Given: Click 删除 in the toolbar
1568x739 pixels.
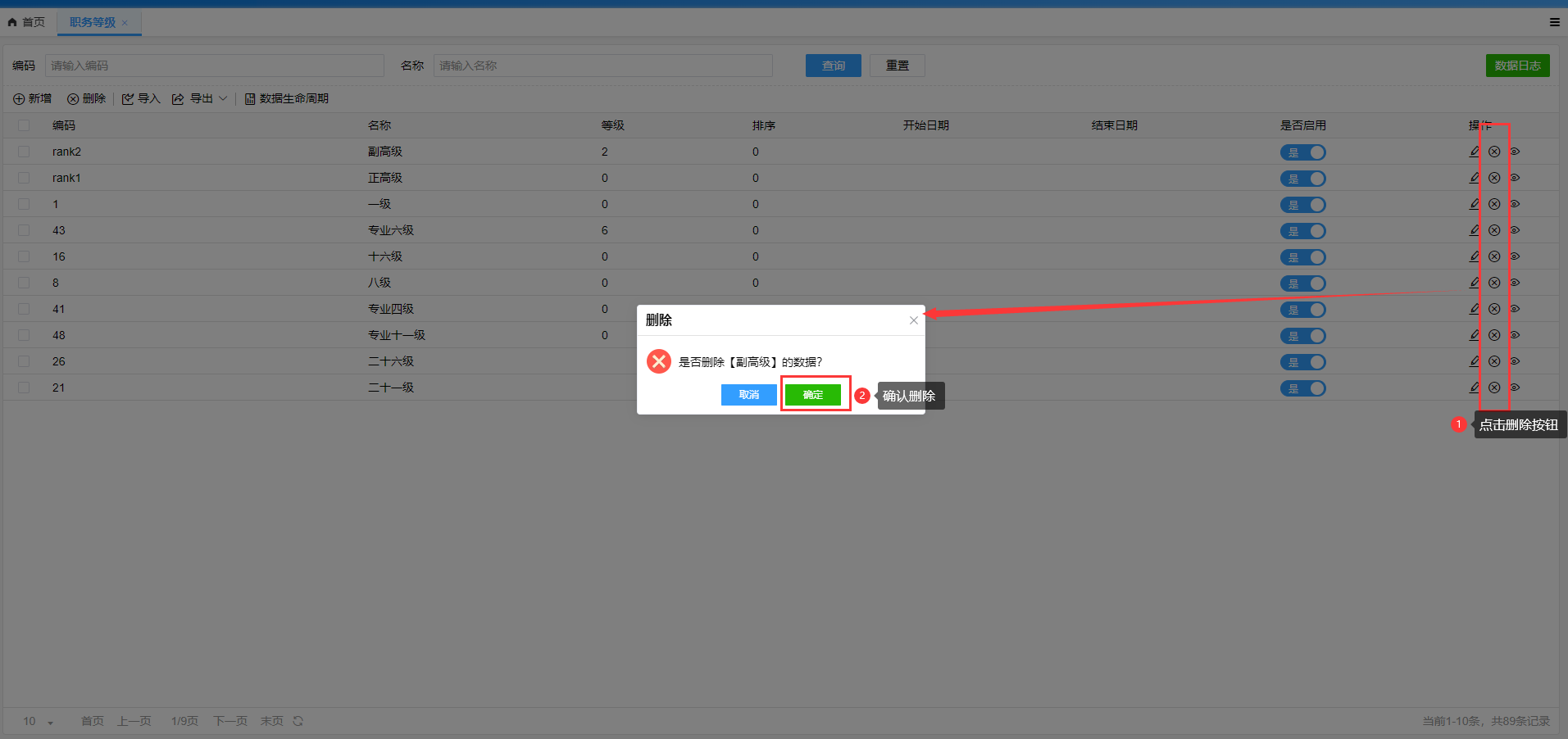Looking at the screenshot, I should click(x=87, y=98).
